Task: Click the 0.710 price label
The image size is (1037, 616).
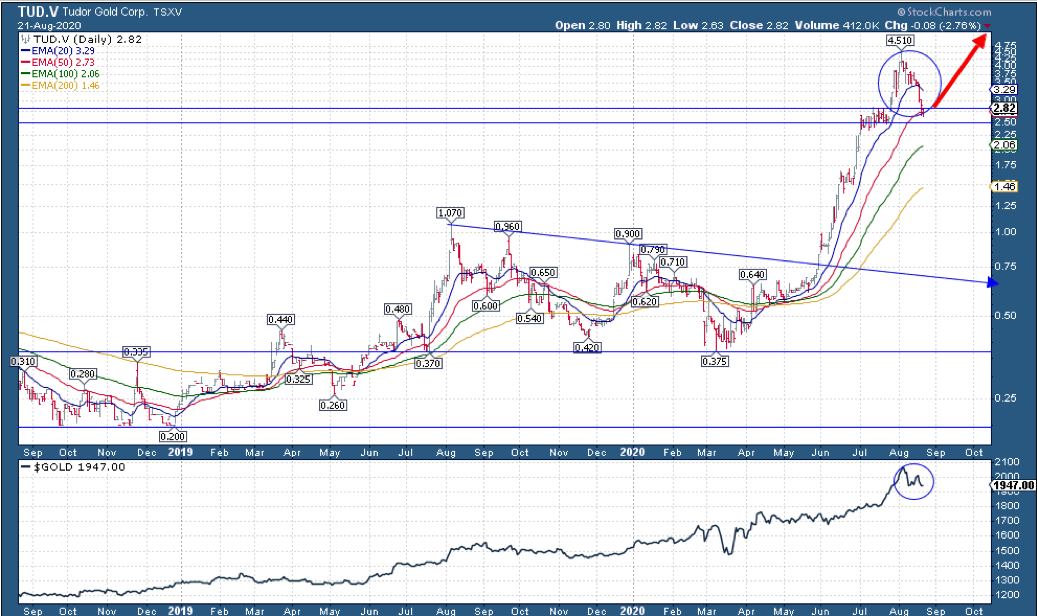Action: point(673,262)
